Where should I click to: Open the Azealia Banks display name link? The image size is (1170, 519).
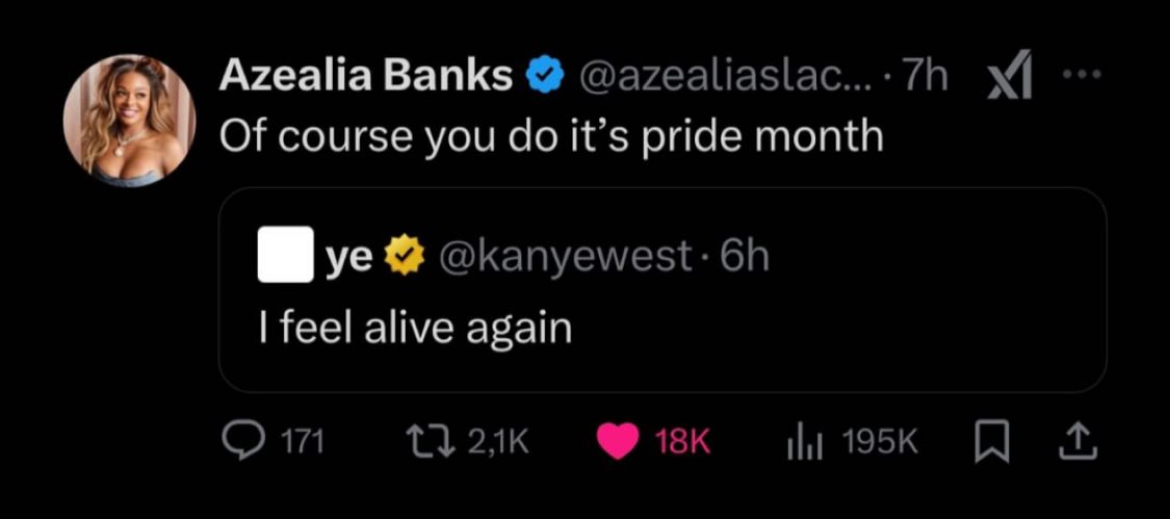click(365, 77)
